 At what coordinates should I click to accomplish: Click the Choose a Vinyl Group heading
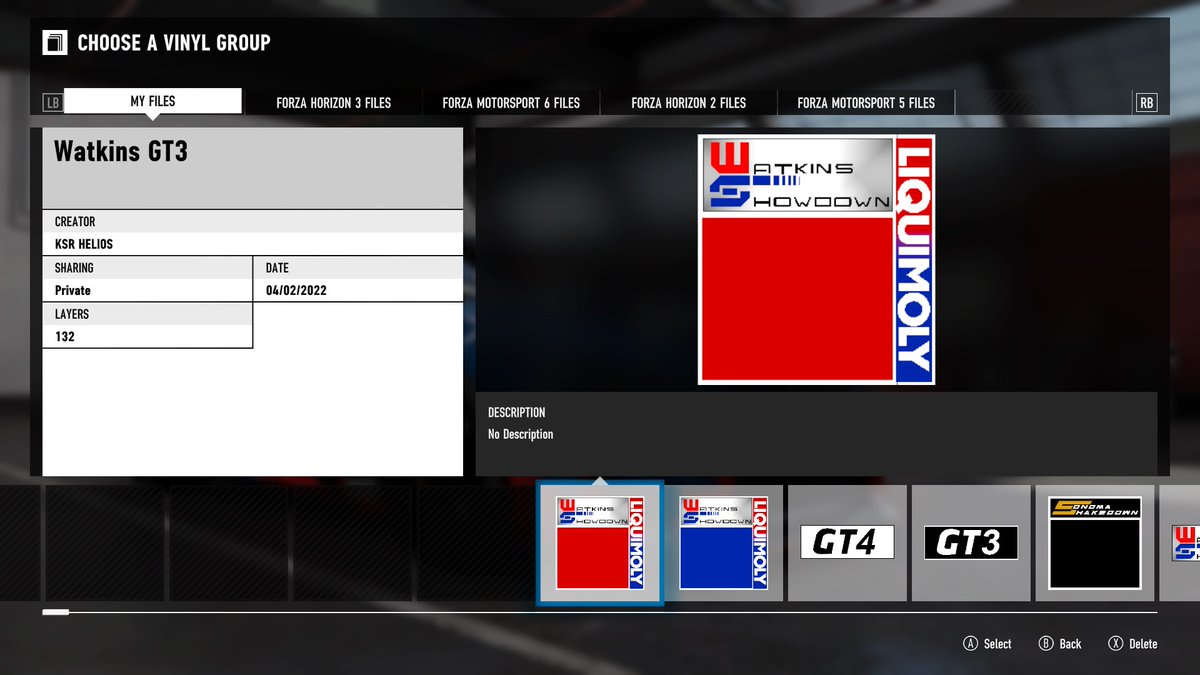pyautogui.click(x=174, y=43)
